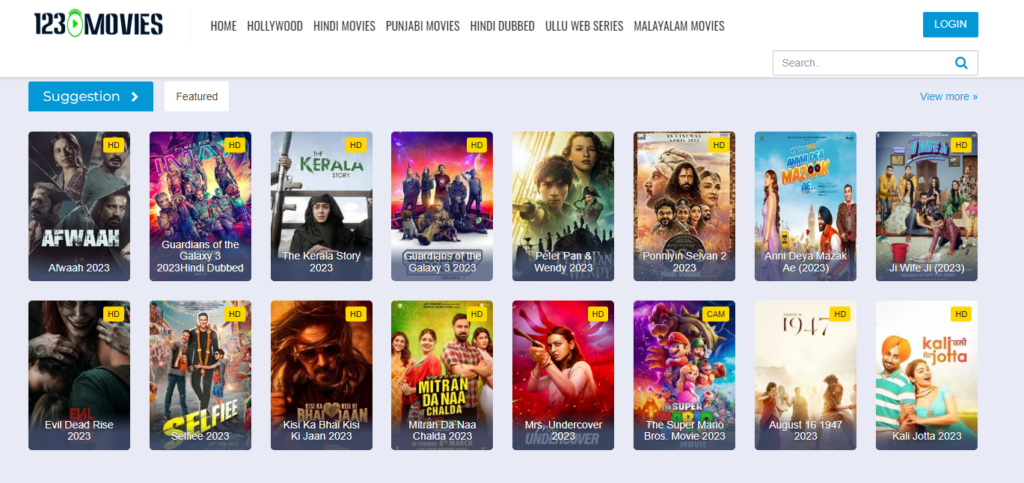
Task: Open the Hollywood menu item
Action: (x=274, y=26)
